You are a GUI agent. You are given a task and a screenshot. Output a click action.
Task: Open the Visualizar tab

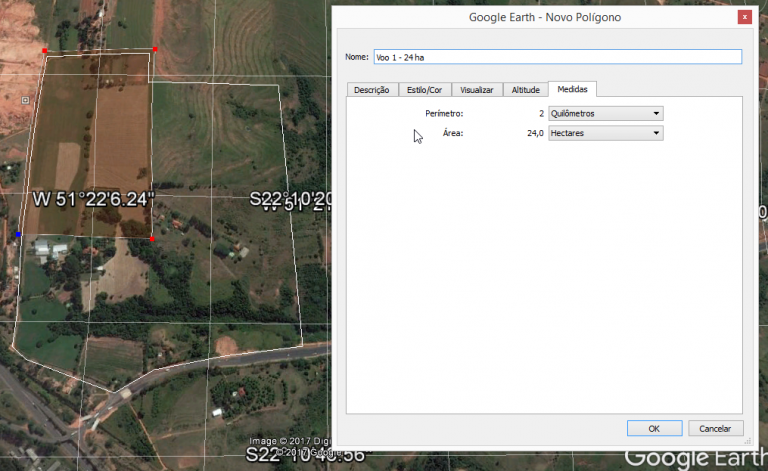coord(477,90)
